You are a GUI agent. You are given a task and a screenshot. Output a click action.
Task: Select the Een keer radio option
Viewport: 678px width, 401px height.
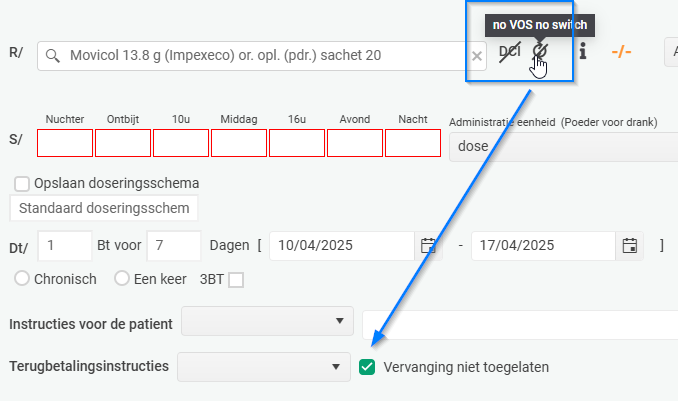pyautogui.click(x=122, y=278)
